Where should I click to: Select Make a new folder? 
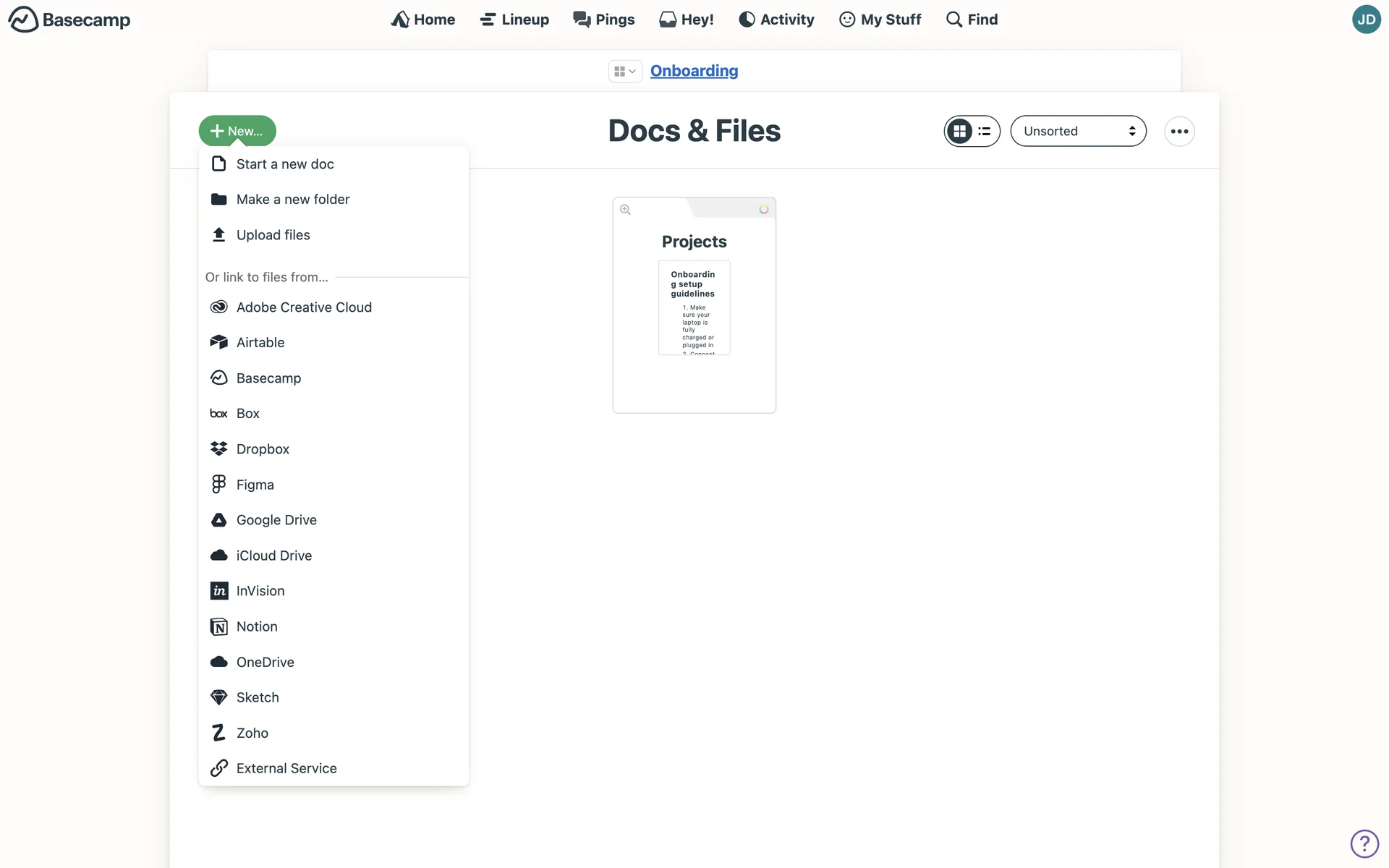(x=292, y=200)
